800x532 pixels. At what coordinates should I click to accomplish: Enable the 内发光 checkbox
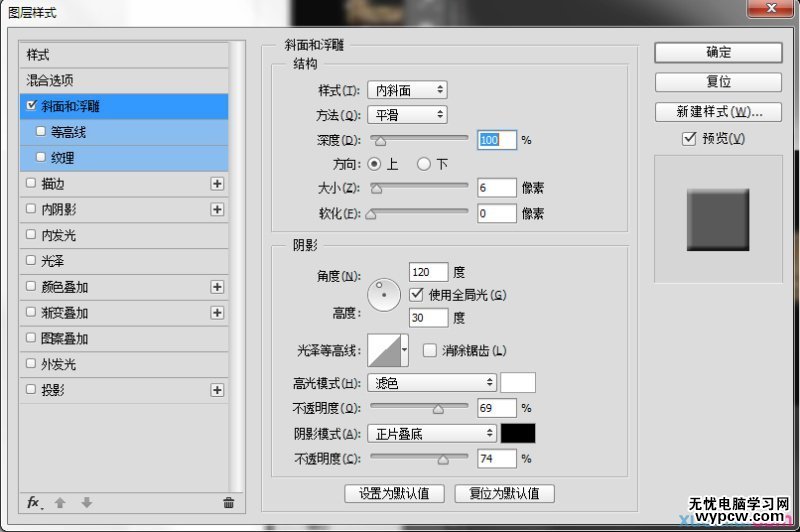tap(31, 235)
